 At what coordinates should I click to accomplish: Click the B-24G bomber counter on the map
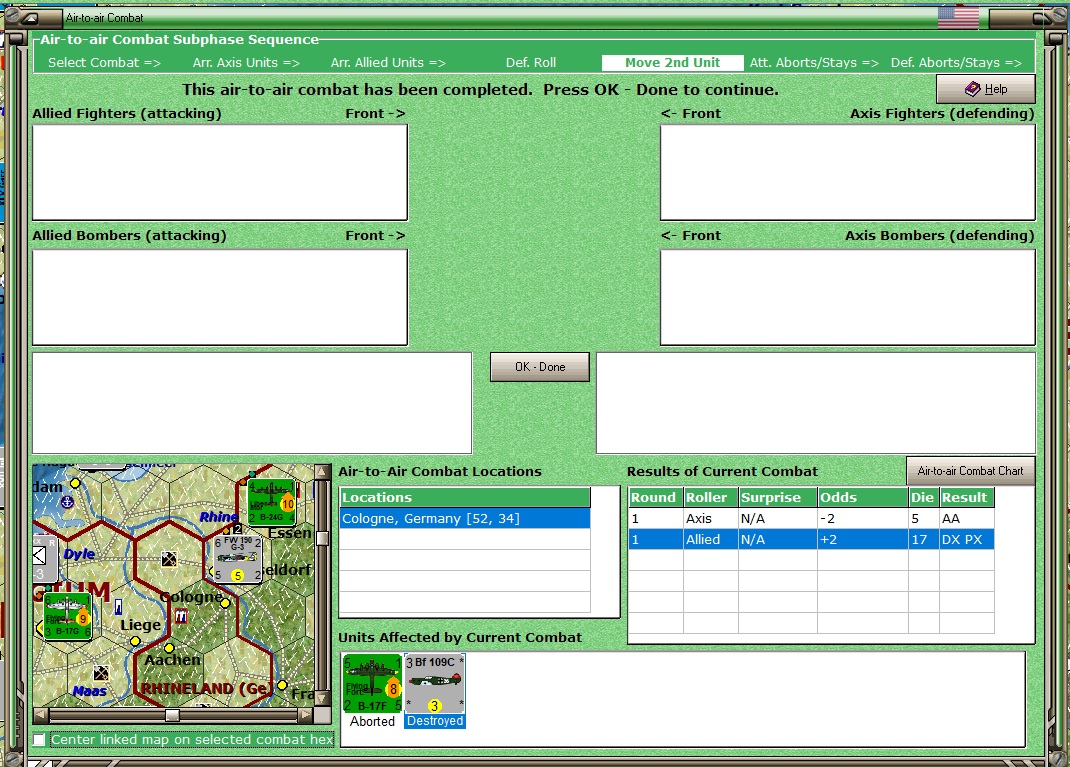[272, 502]
